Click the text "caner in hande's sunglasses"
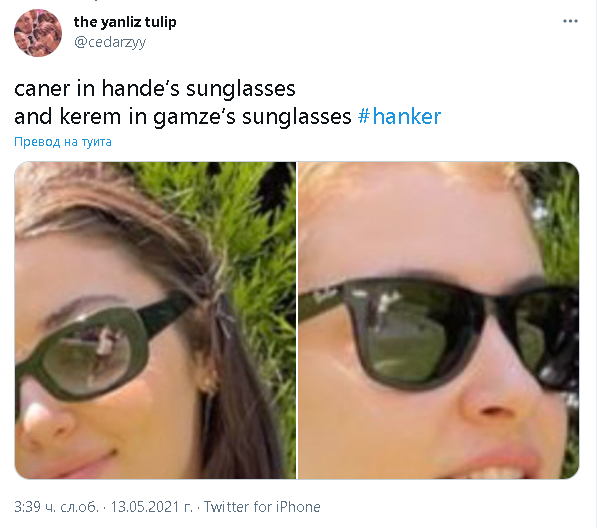This screenshot has width=597, height=528. pos(155,89)
